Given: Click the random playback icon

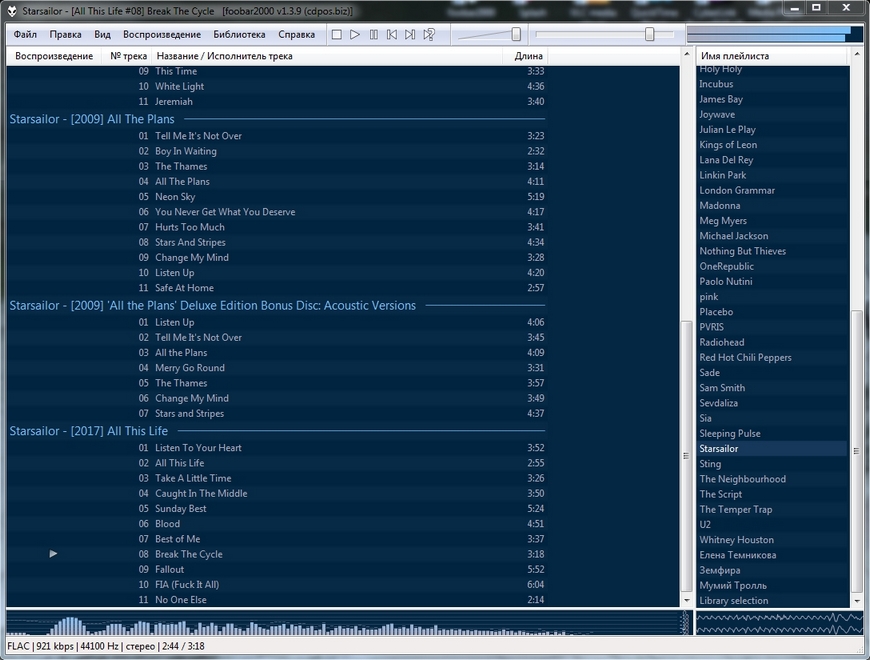Looking at the screenshot, I should click(429, 34).
